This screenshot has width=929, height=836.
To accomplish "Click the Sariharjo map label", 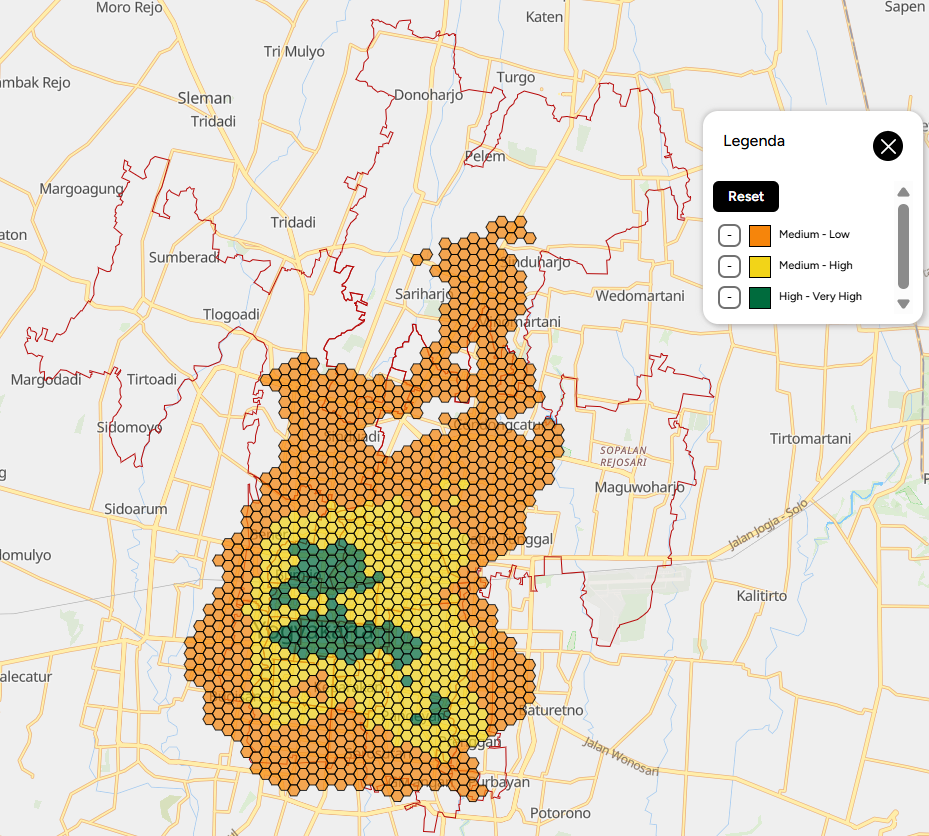I will (424, 294).
